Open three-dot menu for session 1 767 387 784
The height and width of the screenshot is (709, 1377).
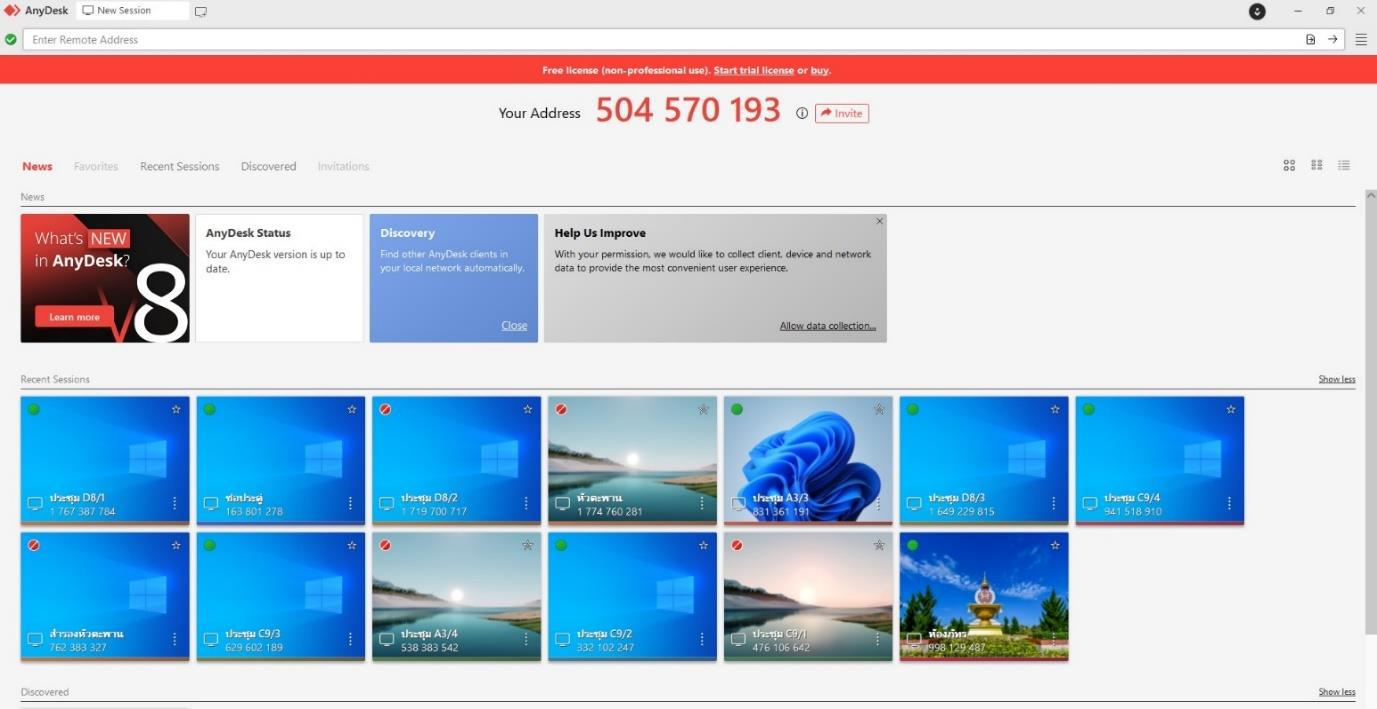click(x=175, y=503)
